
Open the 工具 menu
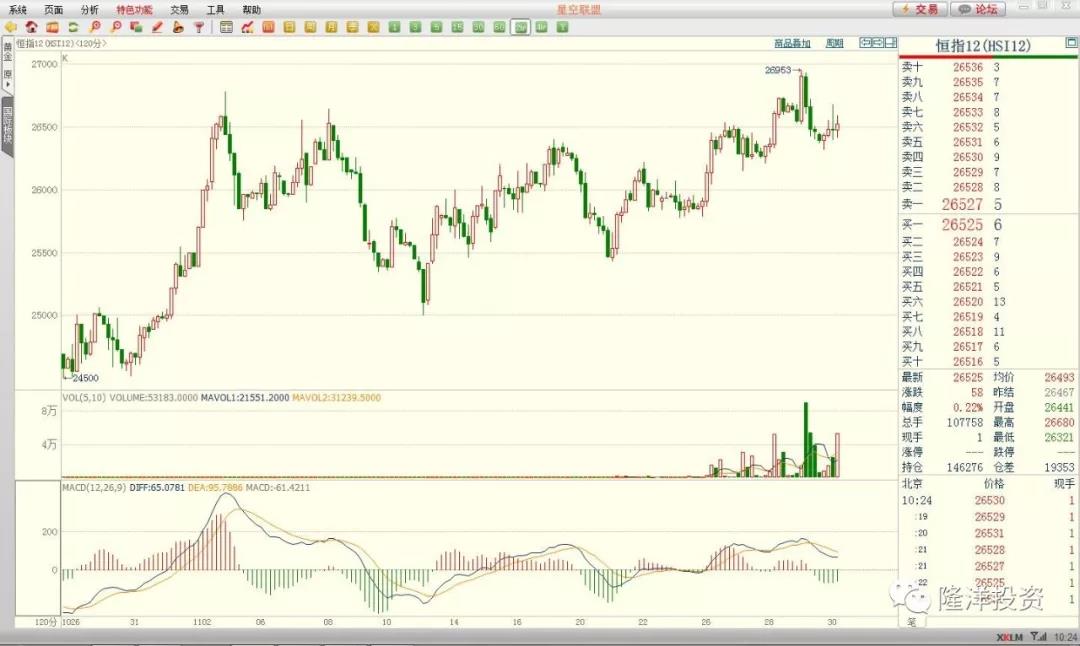[216, 10]
